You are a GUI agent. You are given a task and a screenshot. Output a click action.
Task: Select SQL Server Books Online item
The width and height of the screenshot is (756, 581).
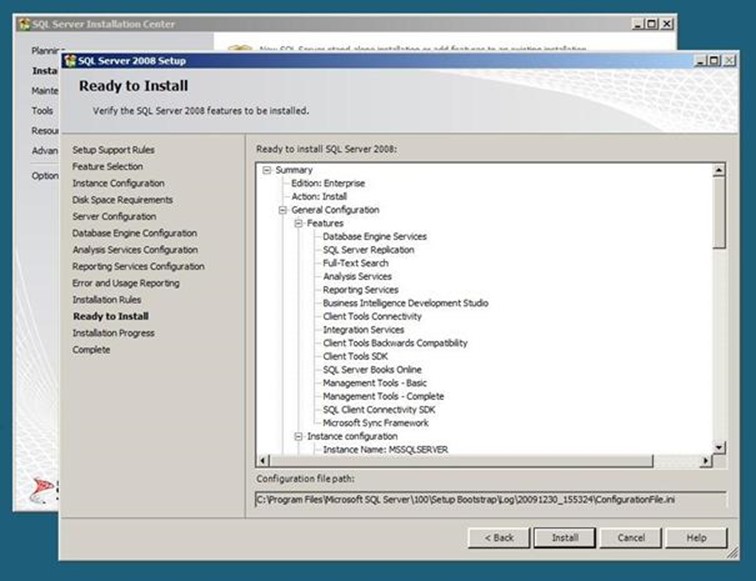(x=372, y=370)
